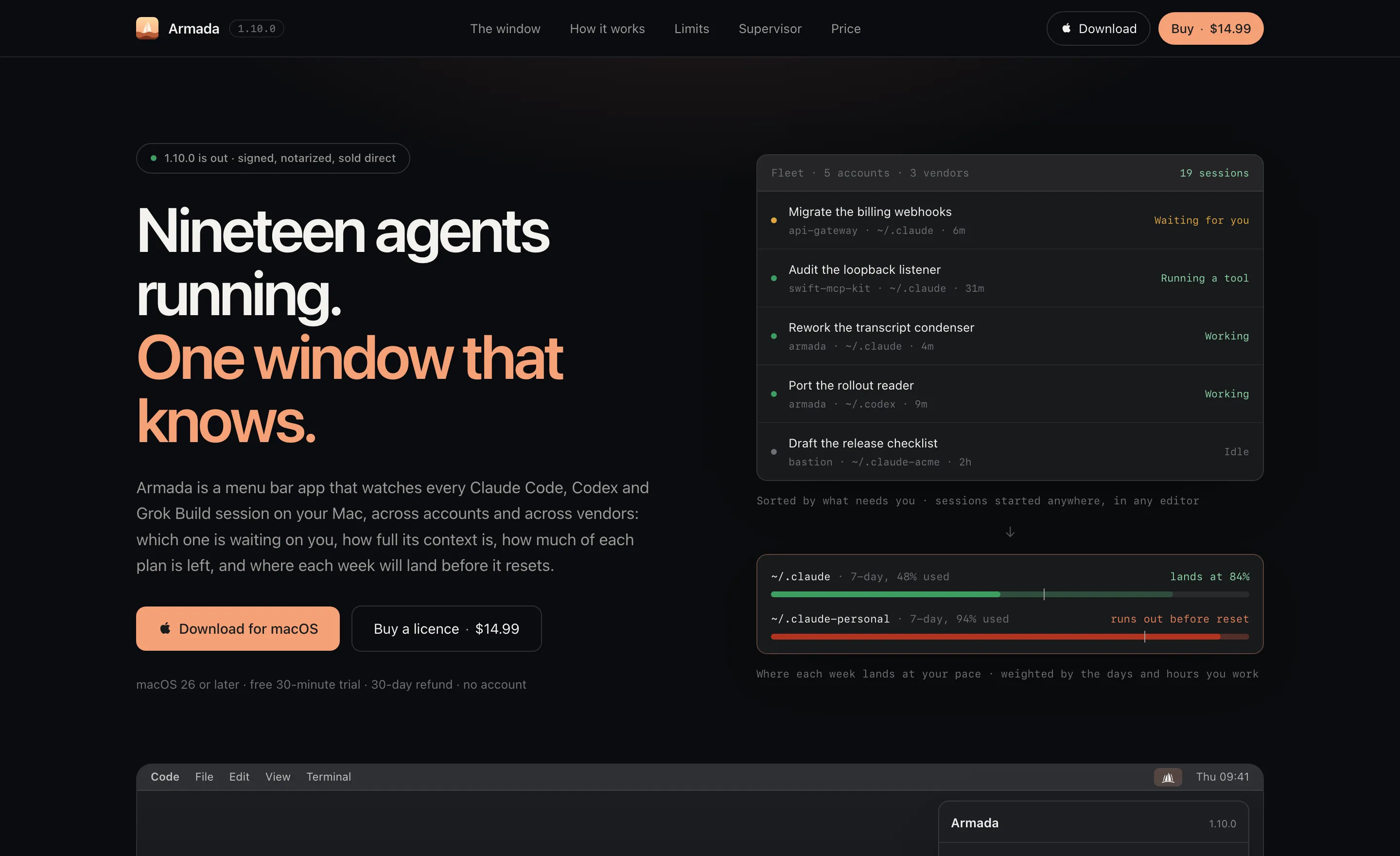Click the 1.10.0 label in Armada popover
Viewport: 1400px width, 856px height.
pyautogui.click(x=1222, y=823)
